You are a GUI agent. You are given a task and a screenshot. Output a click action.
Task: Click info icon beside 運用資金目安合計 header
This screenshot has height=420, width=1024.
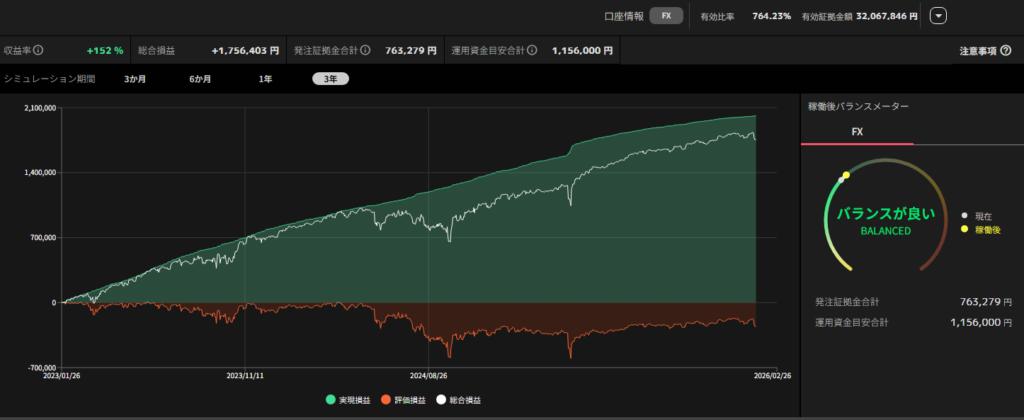532,49
